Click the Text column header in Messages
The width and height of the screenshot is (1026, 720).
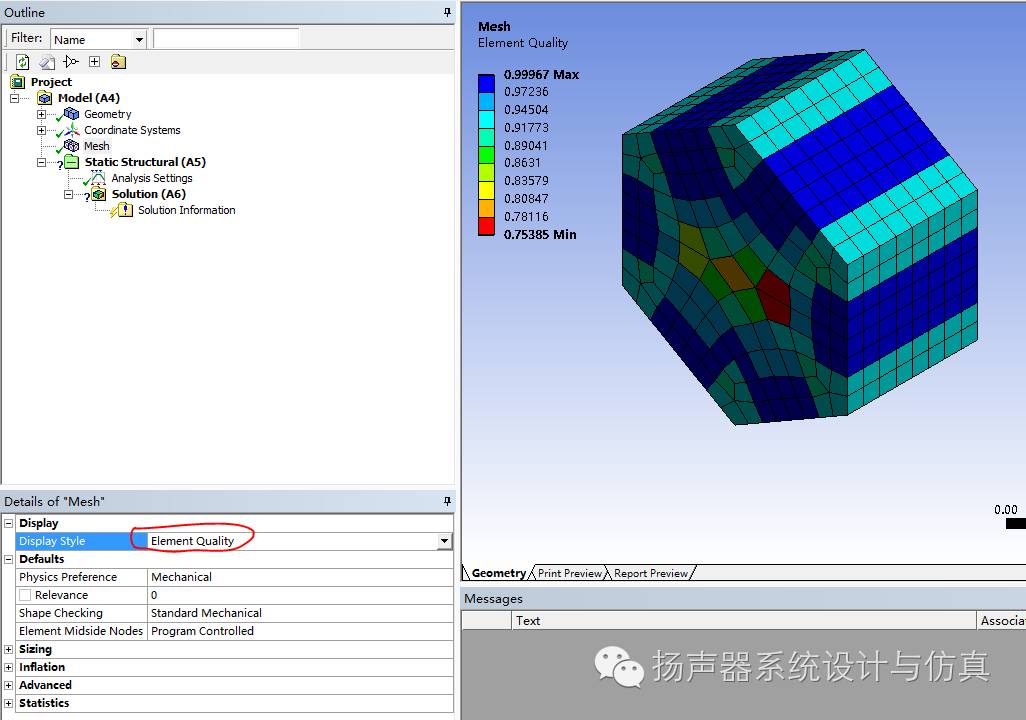(528, 621)
